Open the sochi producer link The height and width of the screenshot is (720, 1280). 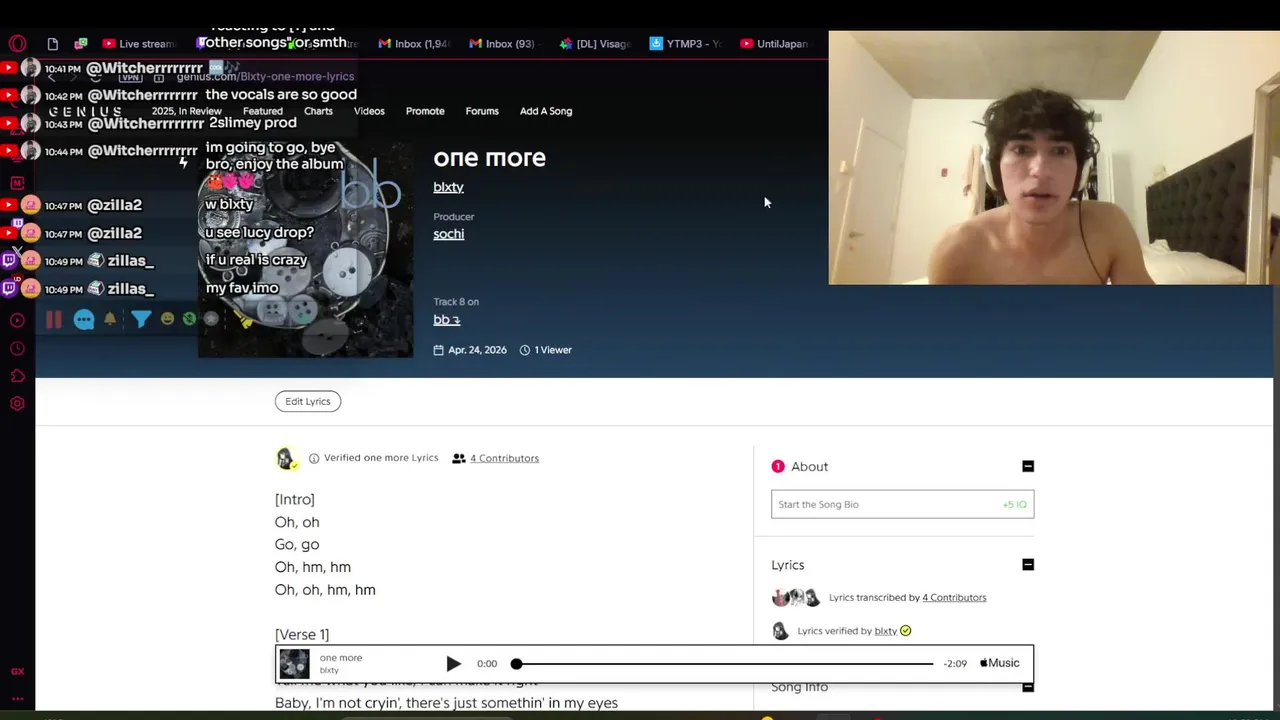(448, 234)
